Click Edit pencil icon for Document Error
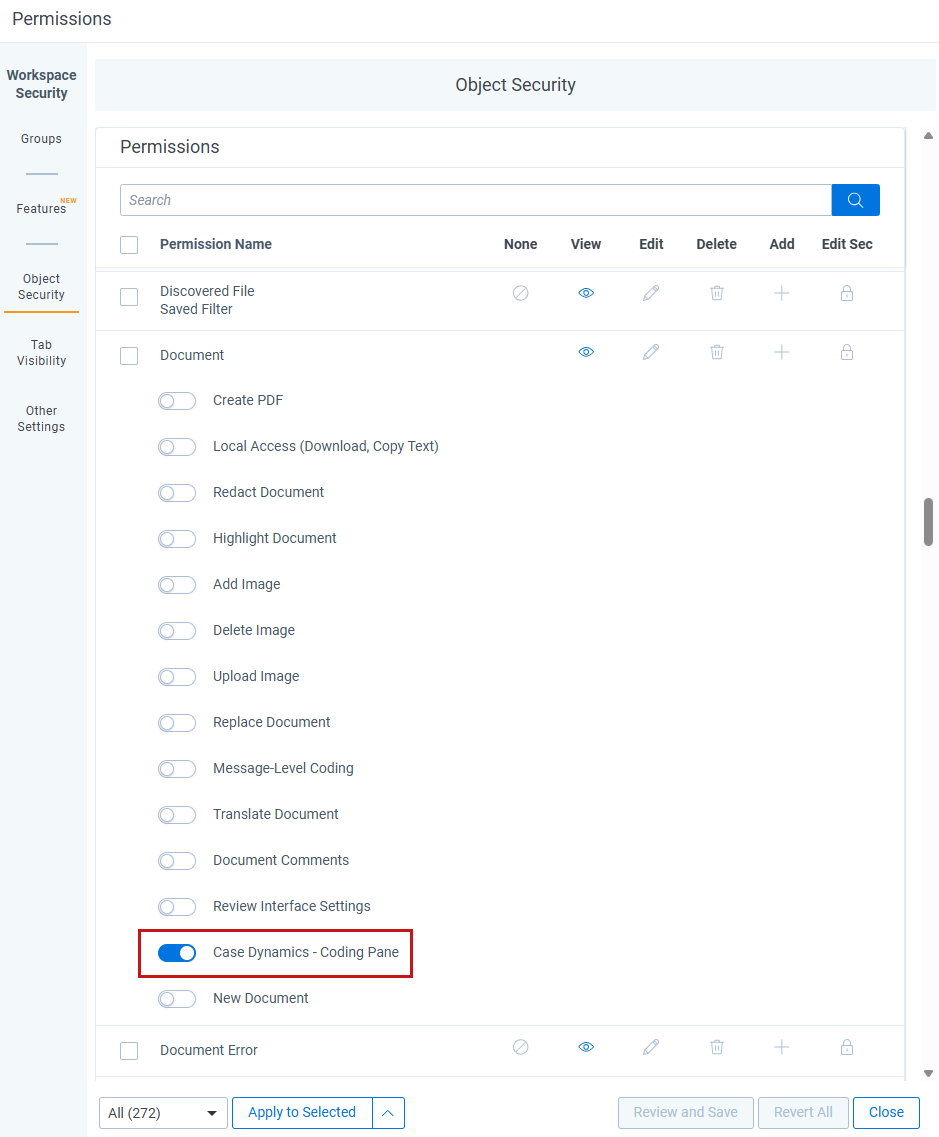The height and width of the screenshot is (1137, 939). (651, 1047)
